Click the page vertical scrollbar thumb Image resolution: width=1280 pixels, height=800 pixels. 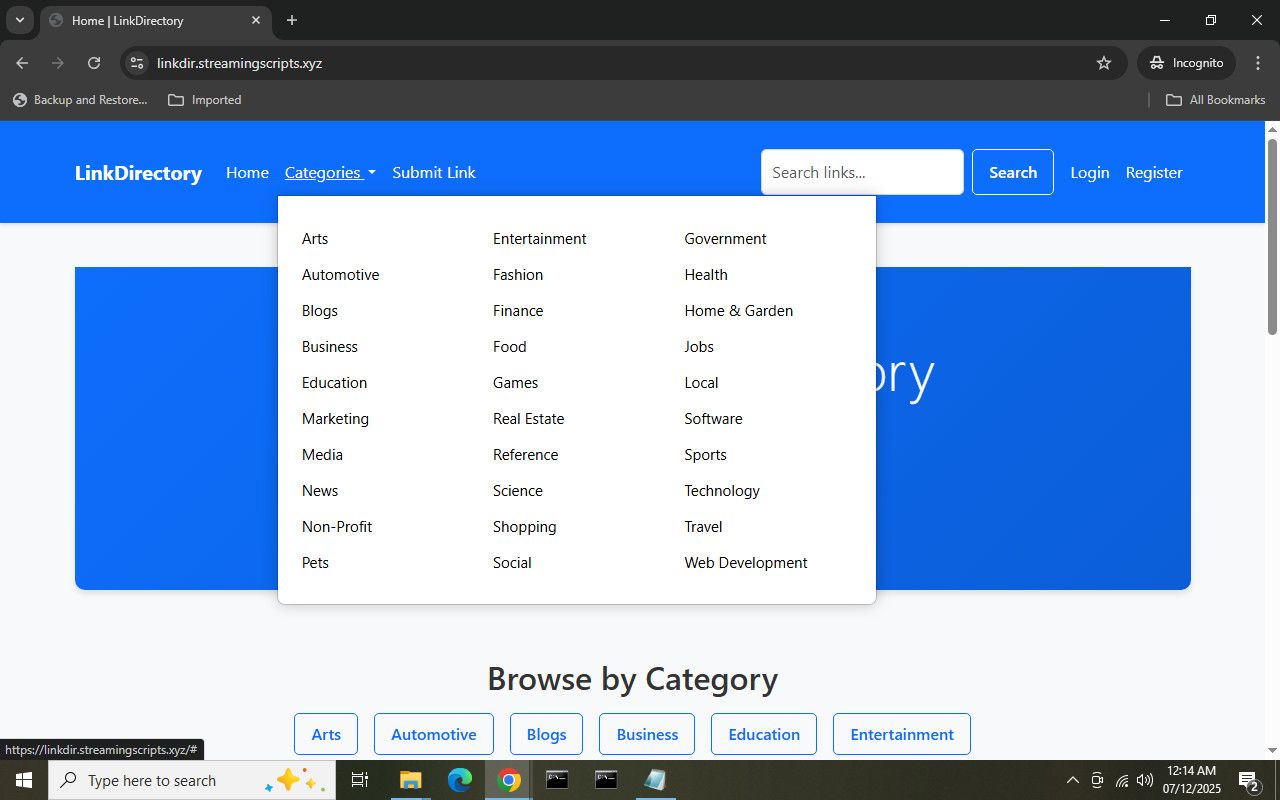(x=1272, y=236)
